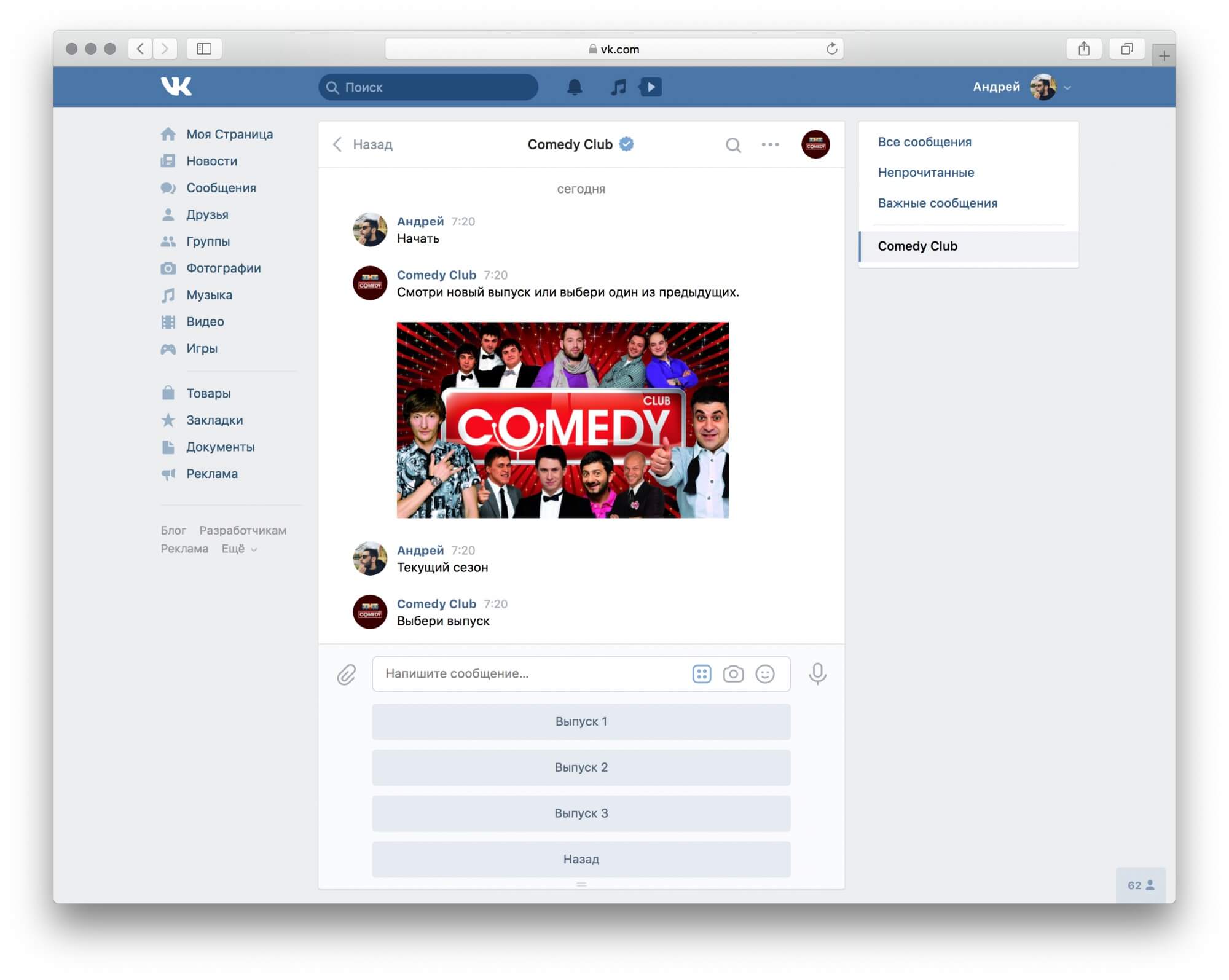The height and width of the screenshot is (980, 1229).
Task: Open the music note icon
Action: 616,86
